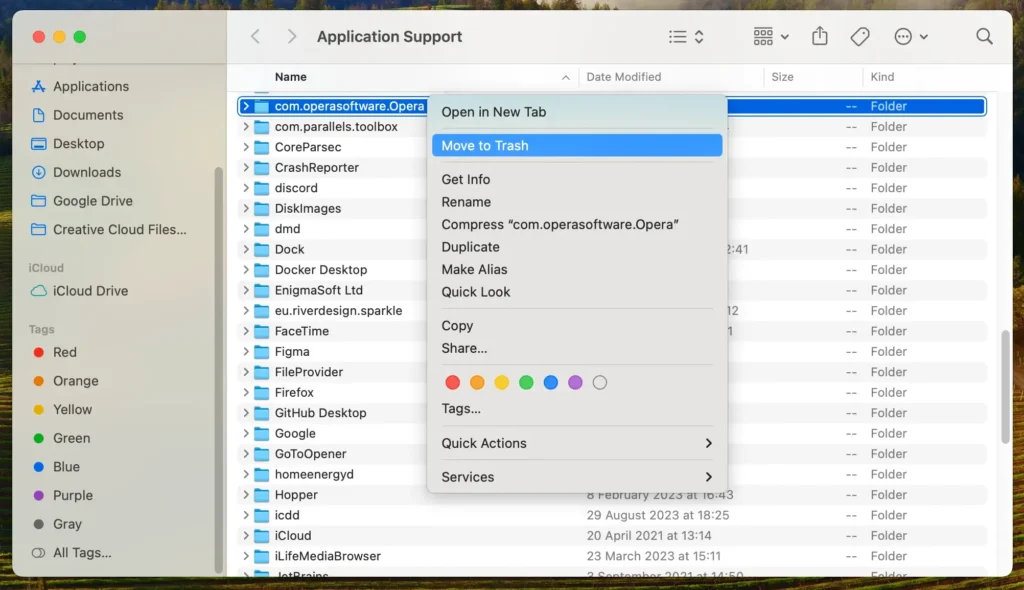This screenshot has width=1024, height=590.
Task: Click the file list vertical scrollbar
Action: coord(1004,387)
